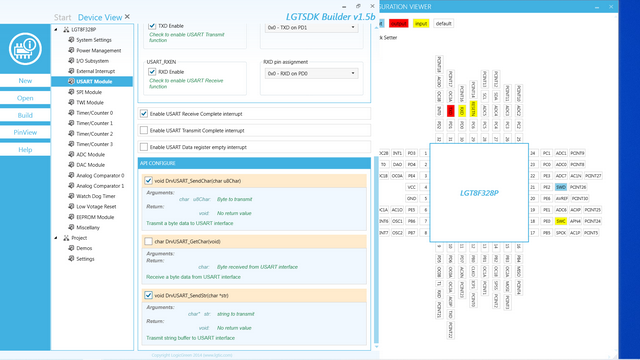Screen dimensions: 640x360
Task: Click the LGT8F328P root node icon
Action: click(66, 29)
